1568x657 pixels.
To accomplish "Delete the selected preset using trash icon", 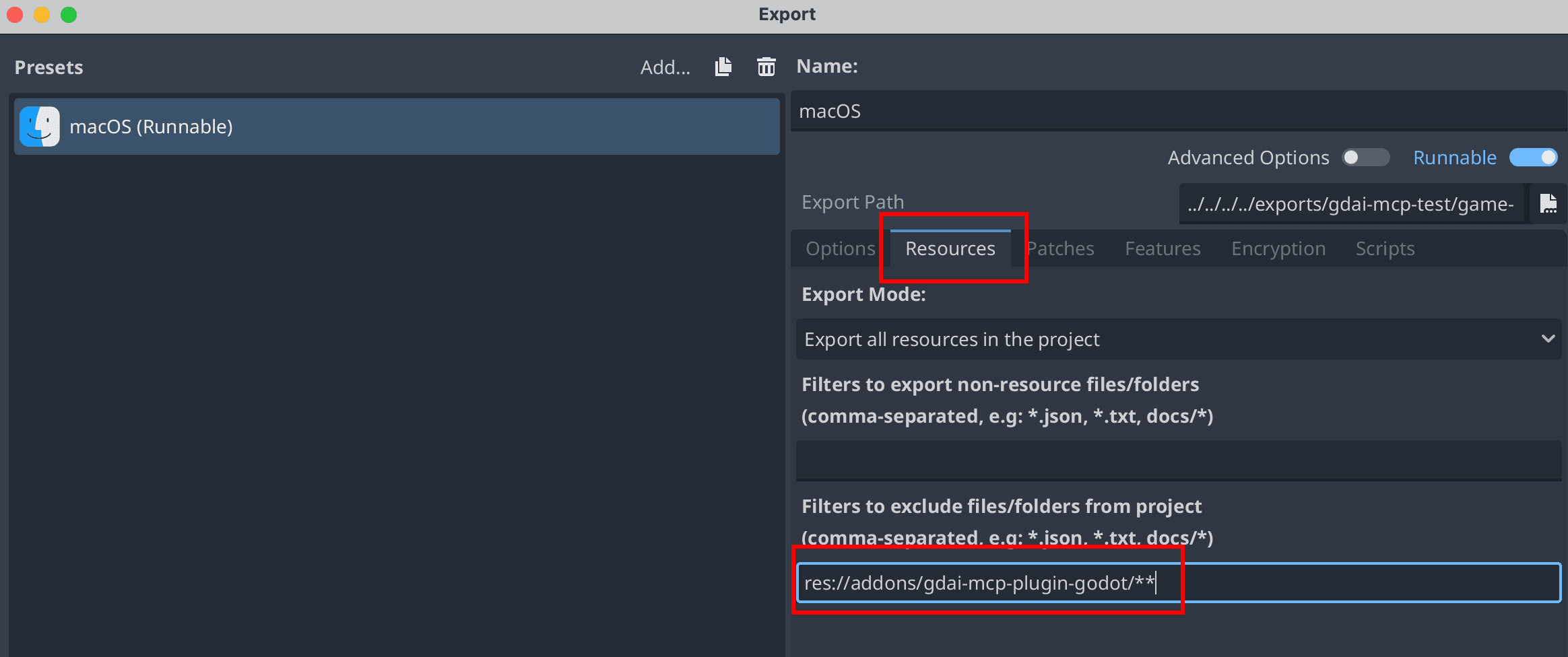I will (x=766, y=67).
